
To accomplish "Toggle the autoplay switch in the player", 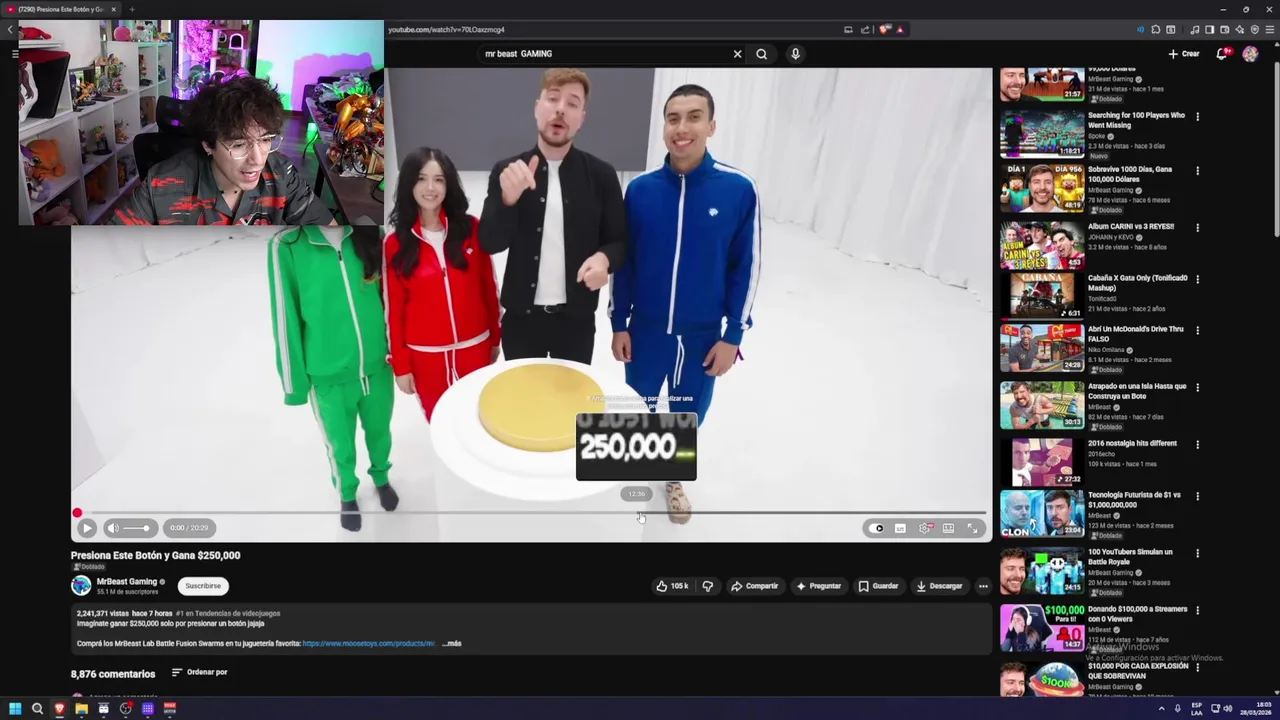I will coord(877,528).
